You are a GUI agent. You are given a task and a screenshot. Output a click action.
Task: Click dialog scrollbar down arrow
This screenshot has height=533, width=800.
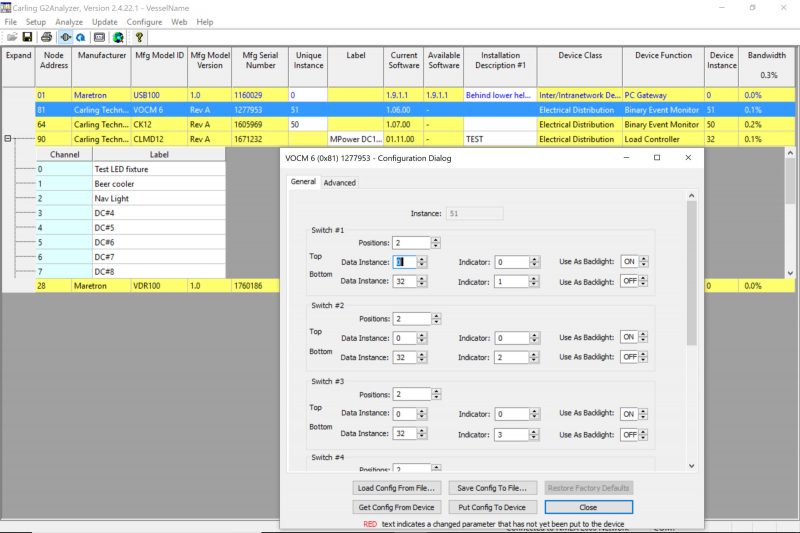pyautogui.click(x=691, y=466)
